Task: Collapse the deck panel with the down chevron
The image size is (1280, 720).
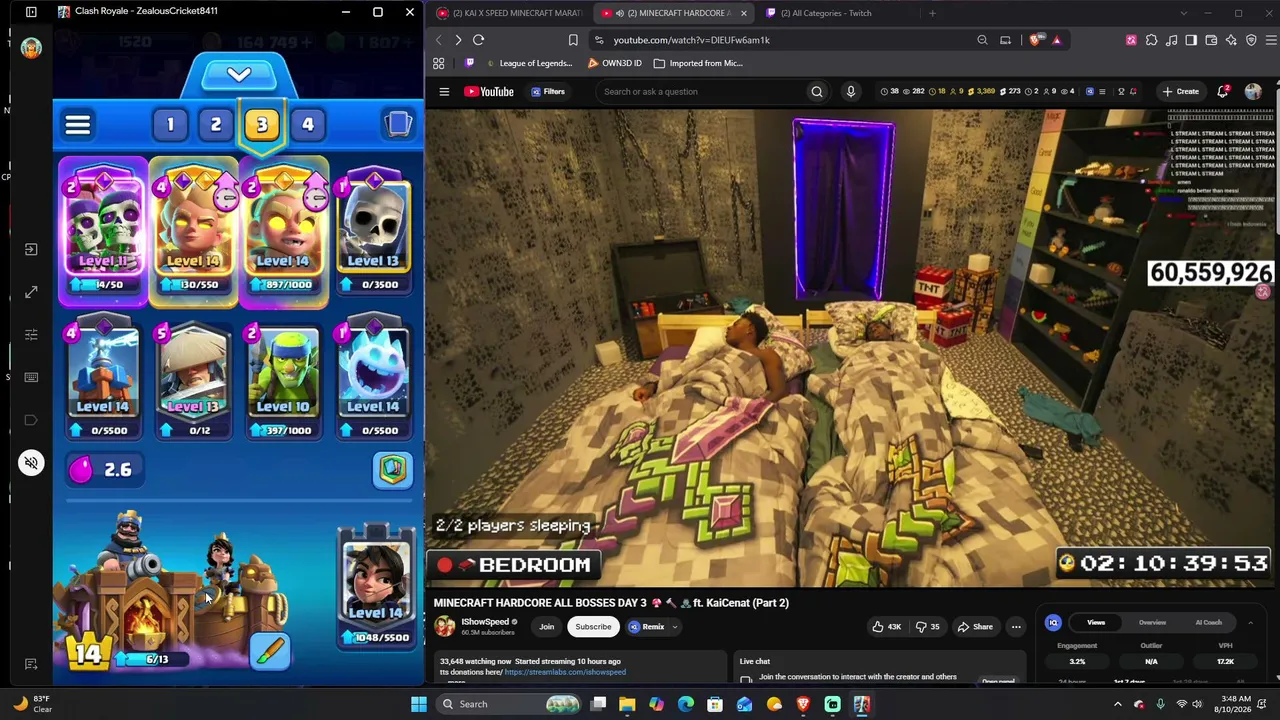Action: point(238,76)
